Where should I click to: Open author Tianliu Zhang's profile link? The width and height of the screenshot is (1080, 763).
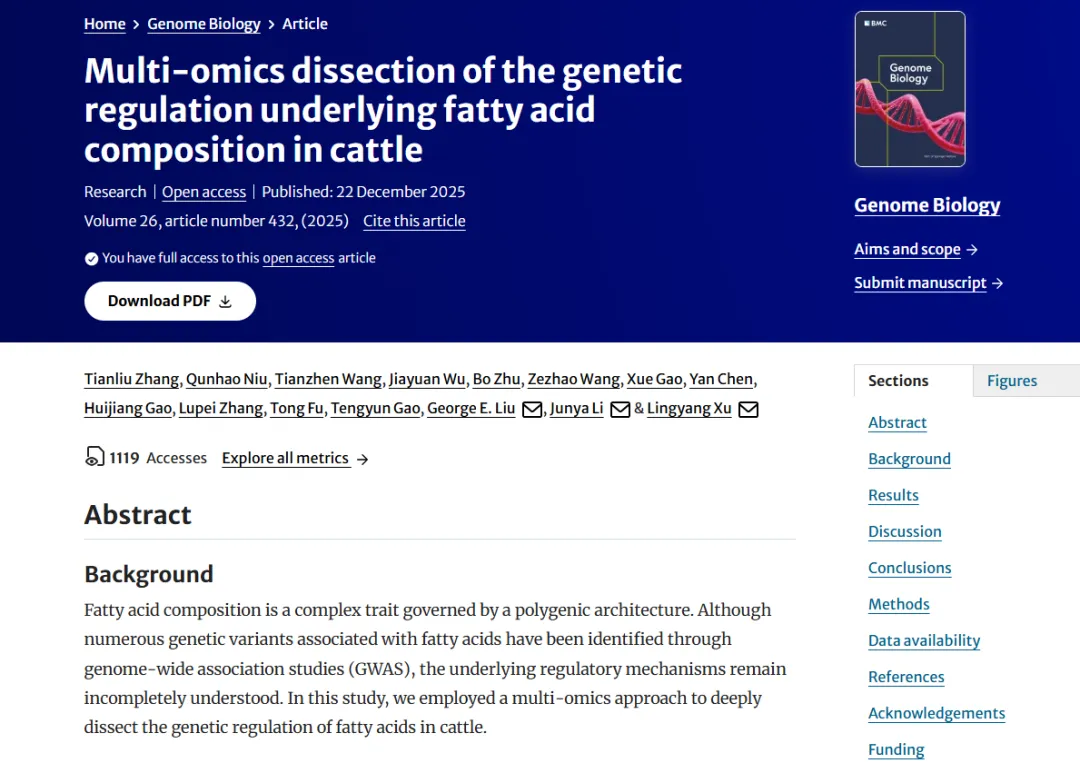(x=133, y=379)
